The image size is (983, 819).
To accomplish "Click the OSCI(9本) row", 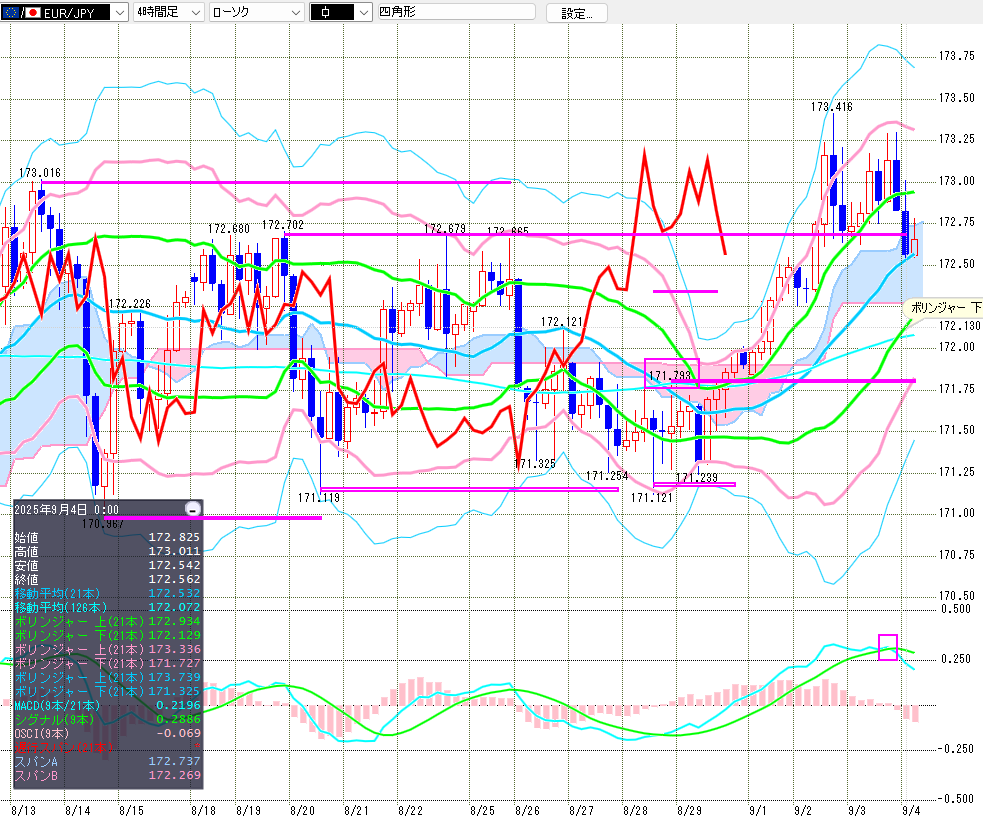I will click(x=108, y=733).
